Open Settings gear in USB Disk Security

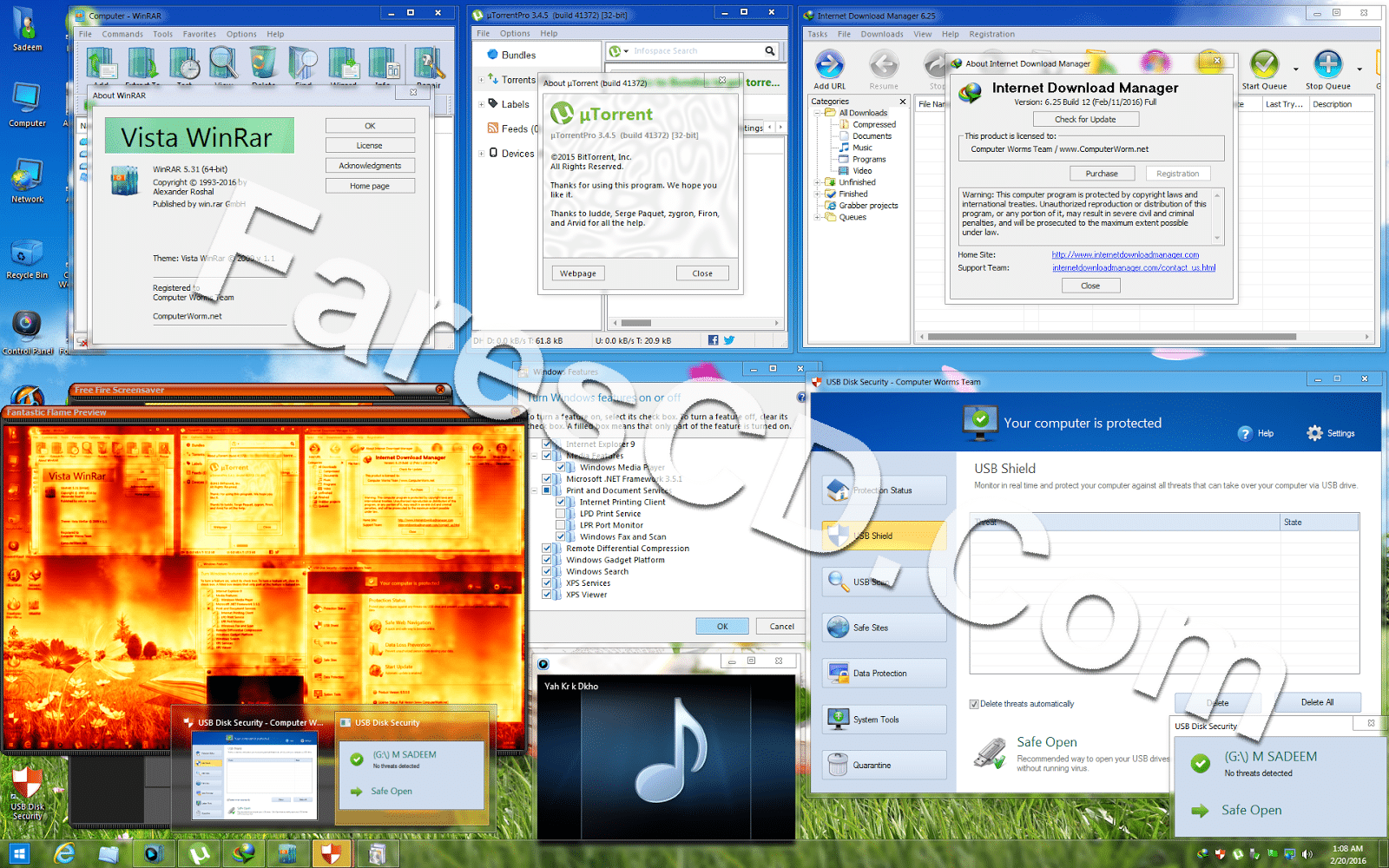[1331, 433]
